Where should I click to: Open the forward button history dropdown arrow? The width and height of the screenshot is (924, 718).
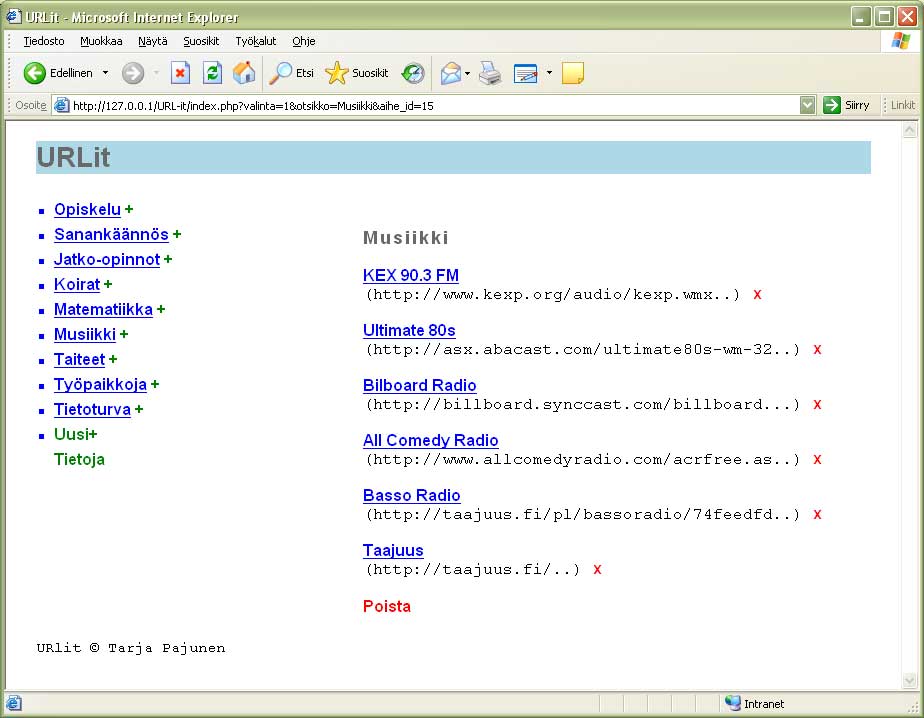[156, 73]
